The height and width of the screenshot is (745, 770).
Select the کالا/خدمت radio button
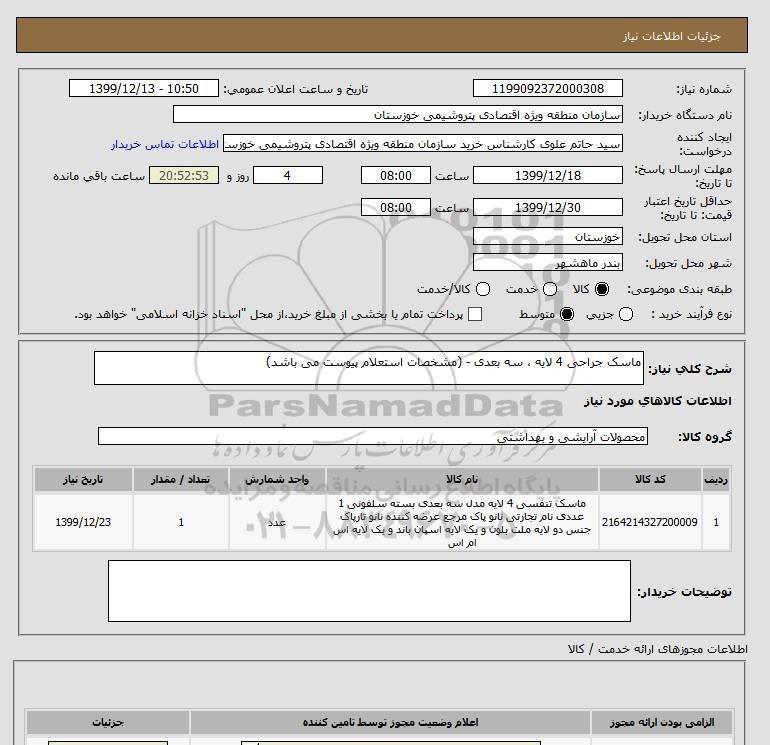483,289
